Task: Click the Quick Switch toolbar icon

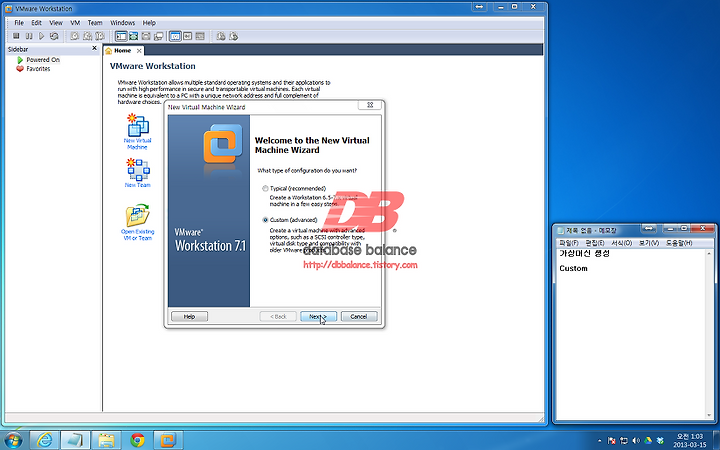Action: click(146, 36)
